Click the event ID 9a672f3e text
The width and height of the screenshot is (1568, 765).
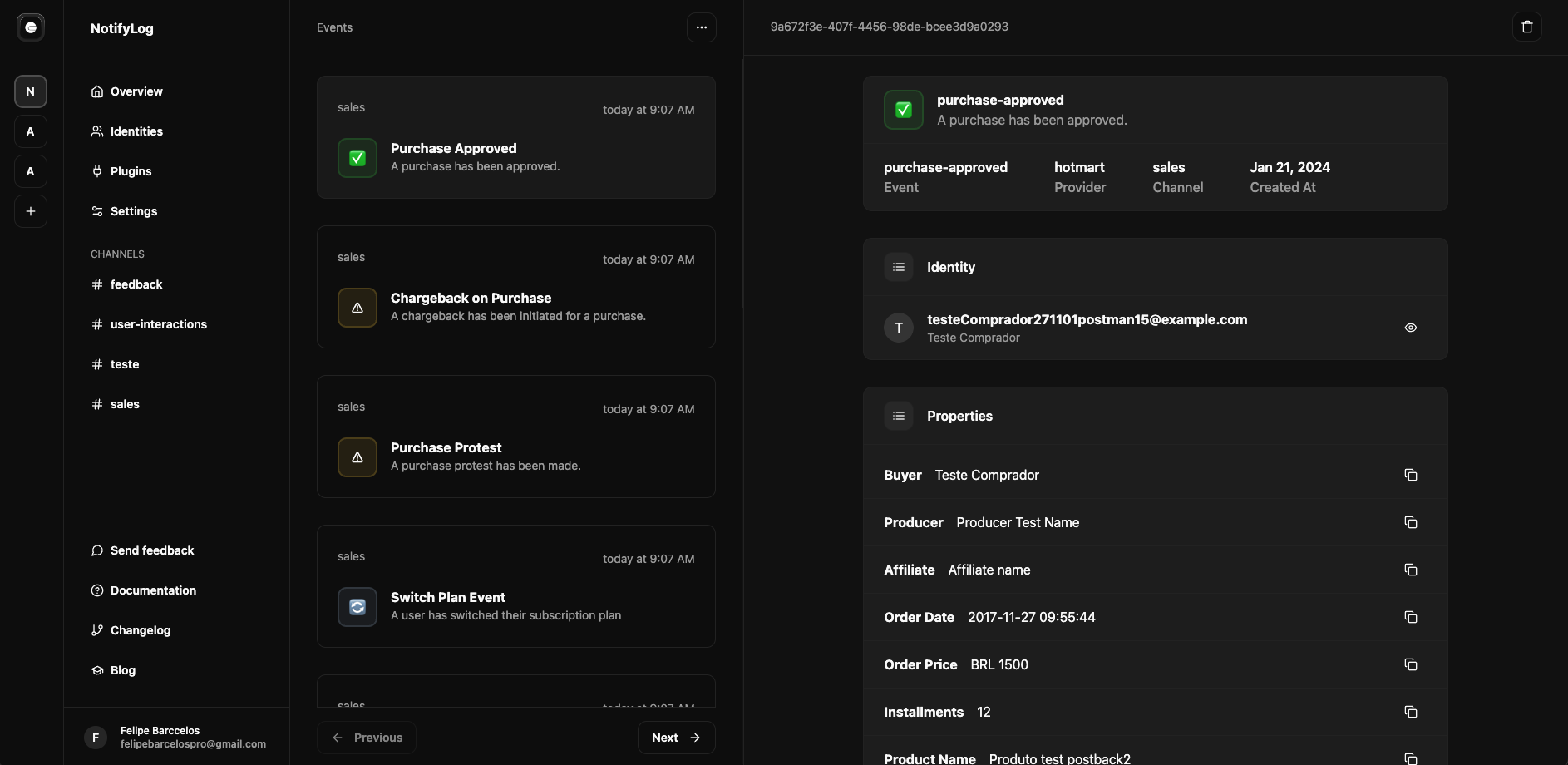[890, 27]
